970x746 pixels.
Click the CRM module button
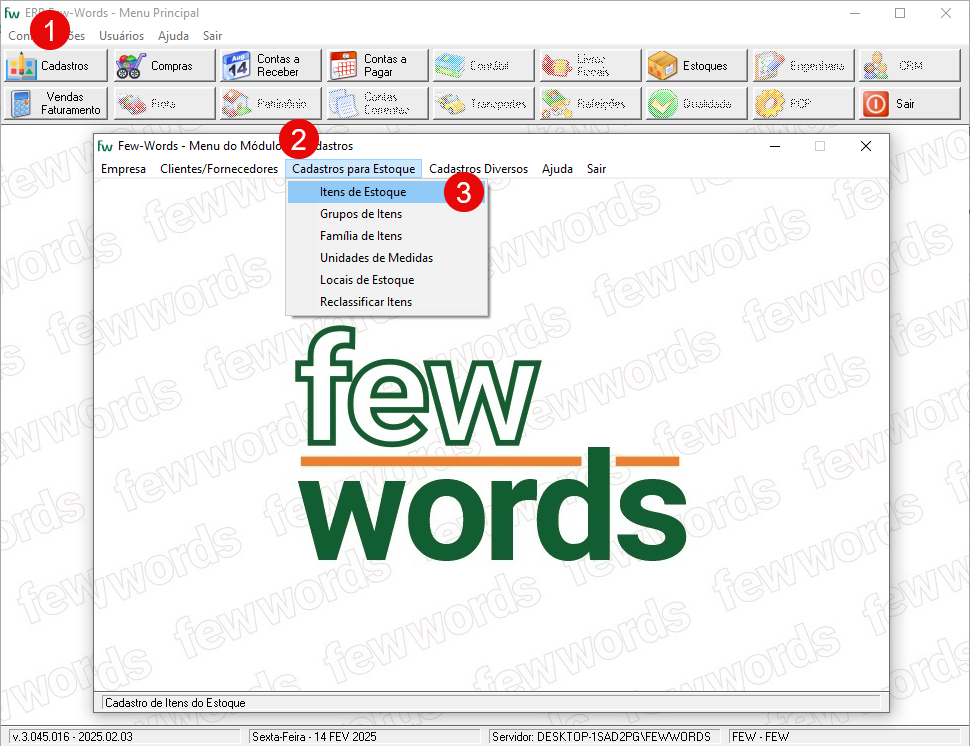[x=910, y=66]
